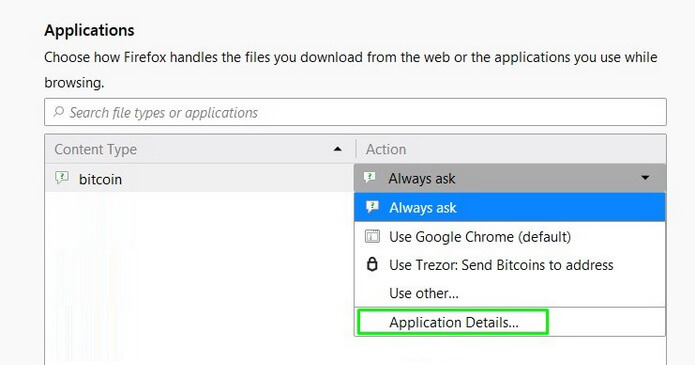Choose Use Google Chrome (default)
This screenshot has width=695, height=365.
510,236
